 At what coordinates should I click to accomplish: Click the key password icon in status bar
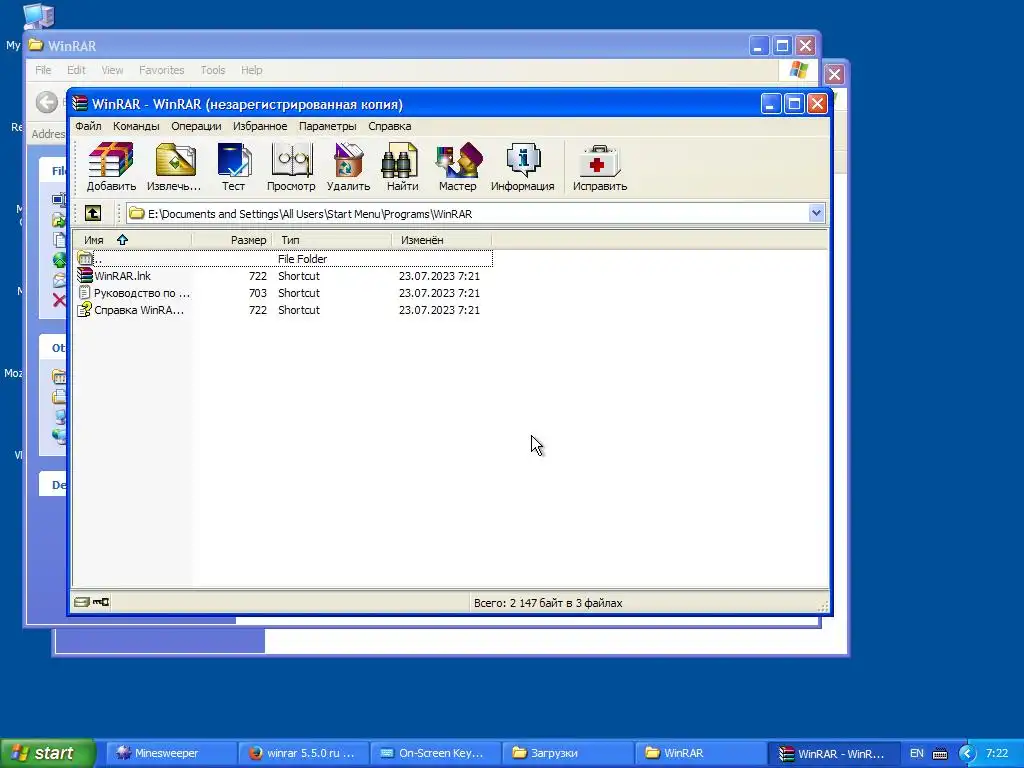tap(101, 602)
